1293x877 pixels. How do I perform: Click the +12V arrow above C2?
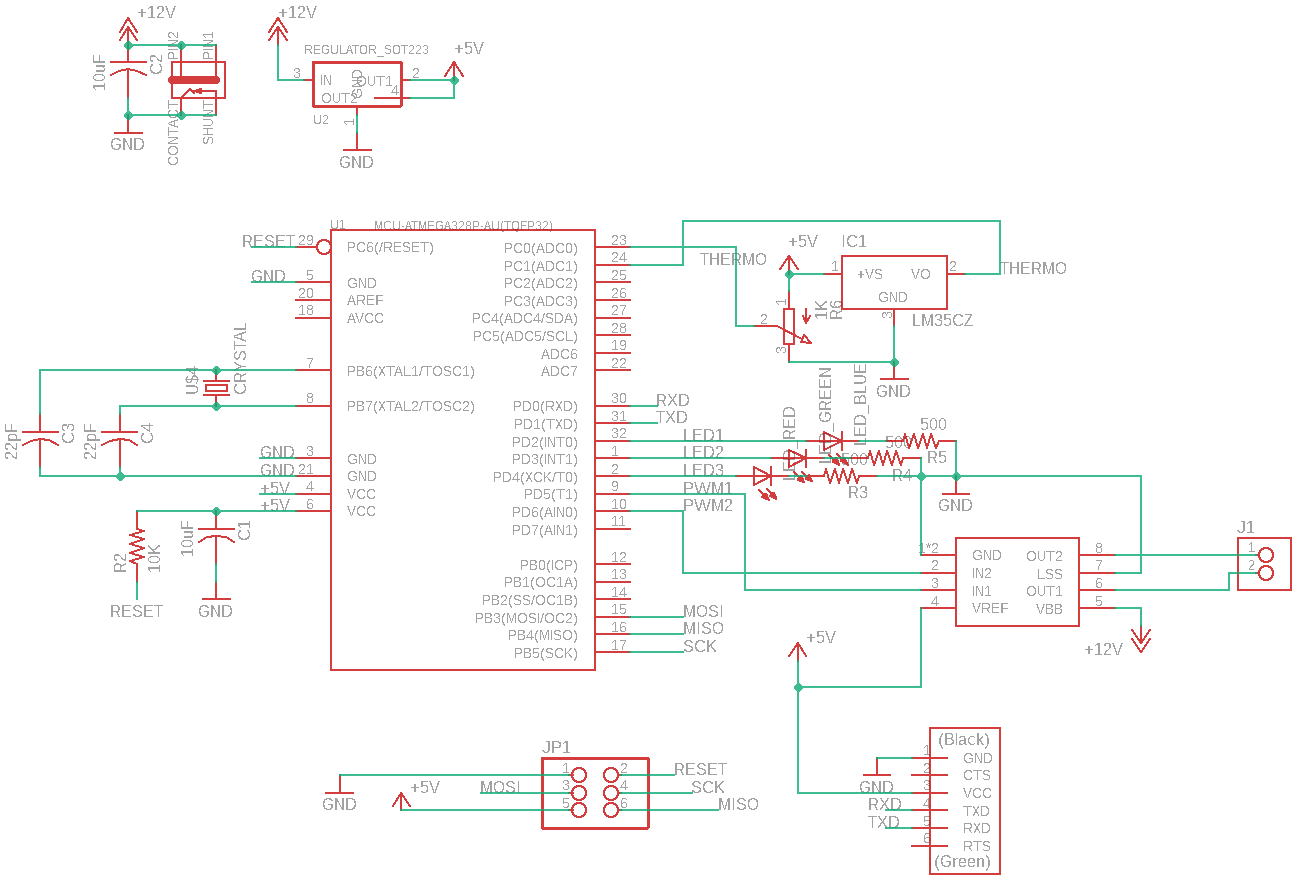(128, 27)
